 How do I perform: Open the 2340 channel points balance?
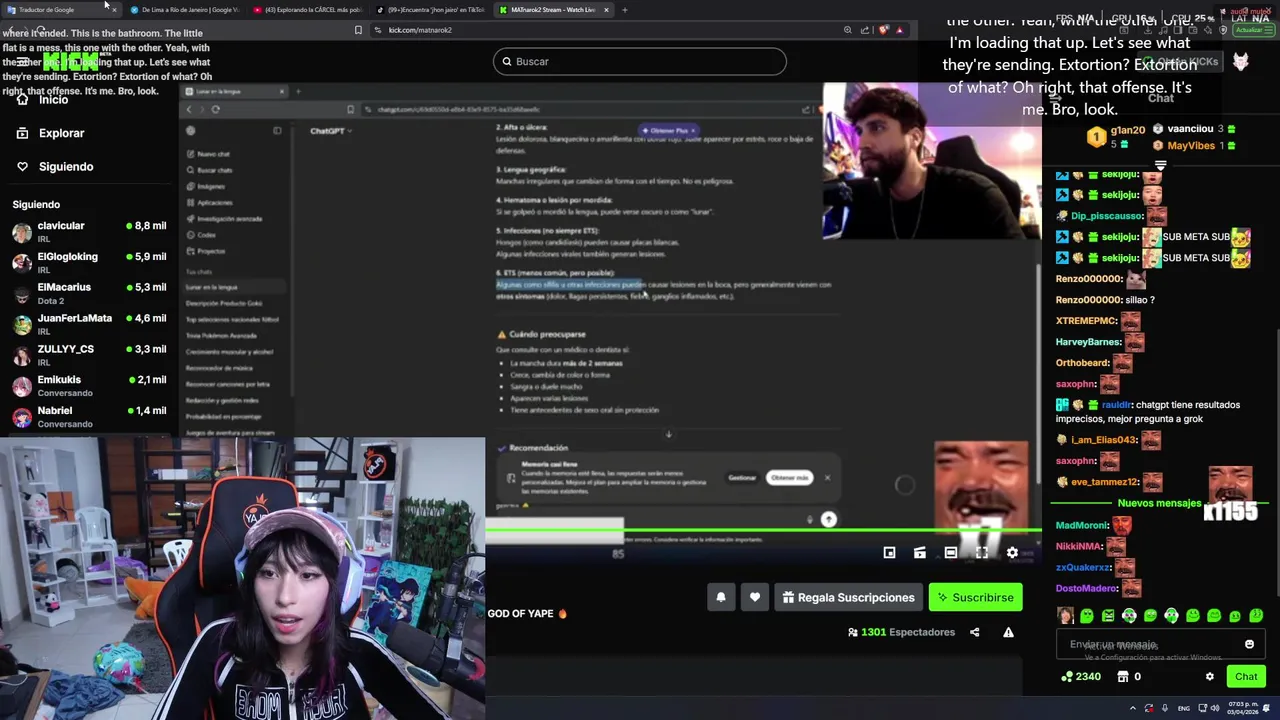point(1081,677)
